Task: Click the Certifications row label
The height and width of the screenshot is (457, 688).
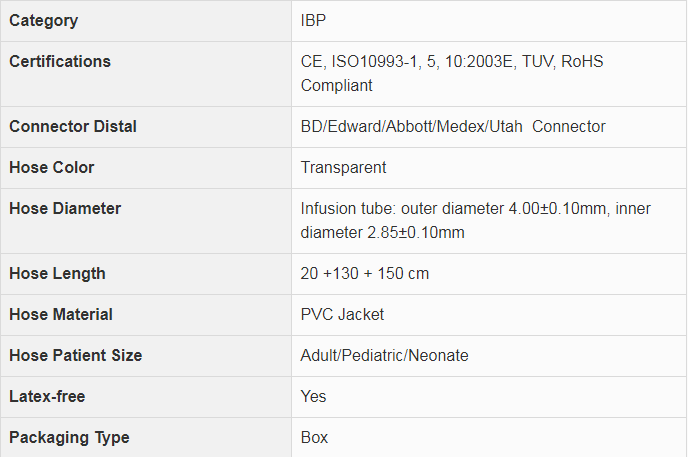Action: coord(60,61)
